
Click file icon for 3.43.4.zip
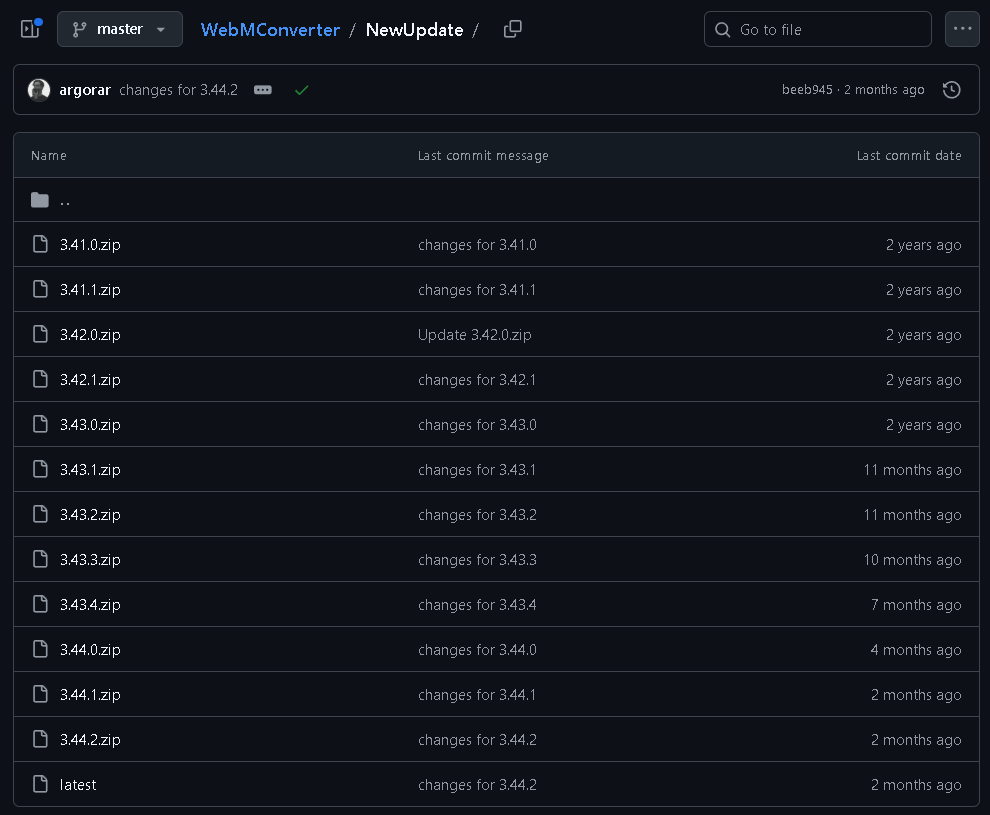click(x=40, y=604)
